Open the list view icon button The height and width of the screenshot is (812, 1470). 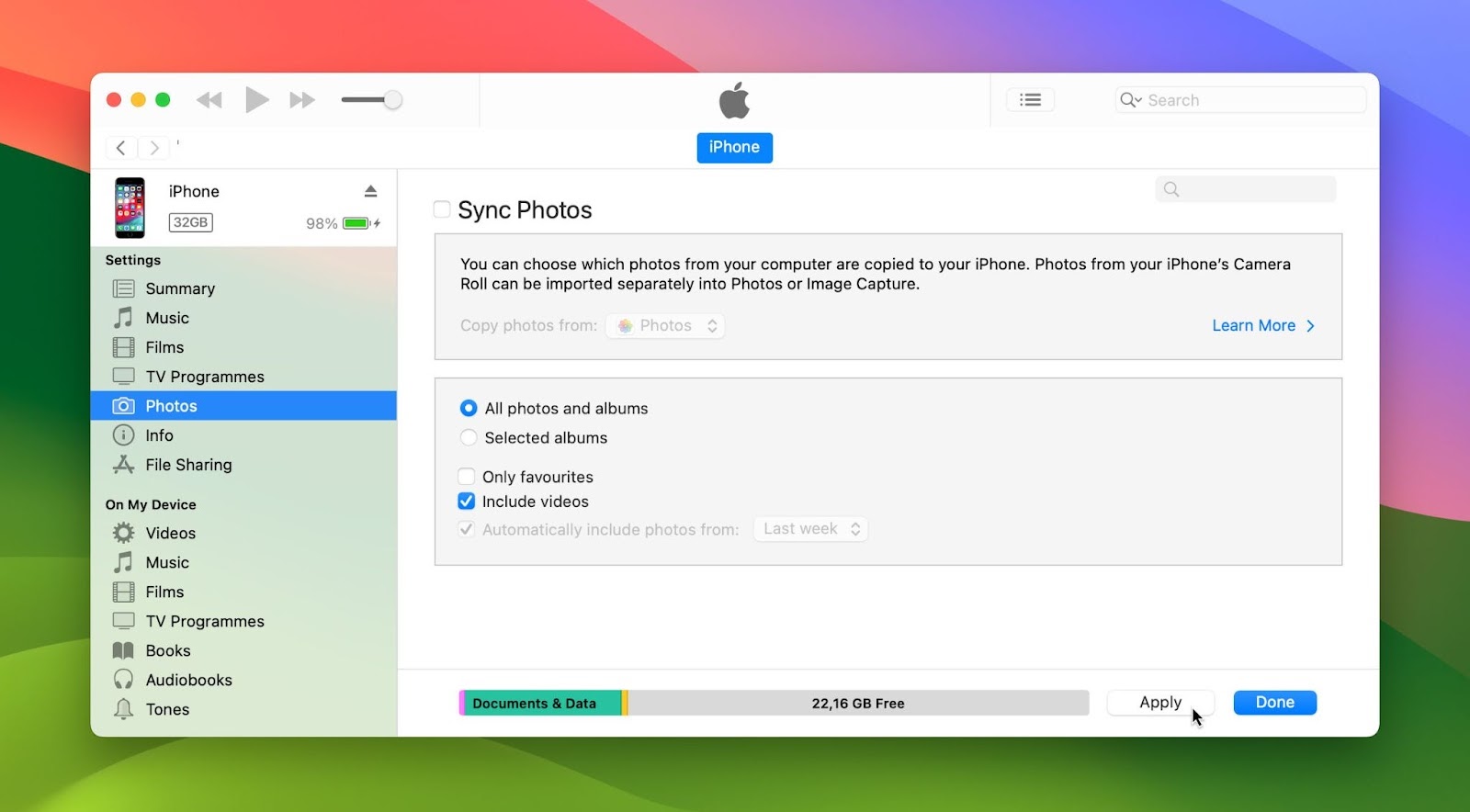click(x=1031, y=100)
